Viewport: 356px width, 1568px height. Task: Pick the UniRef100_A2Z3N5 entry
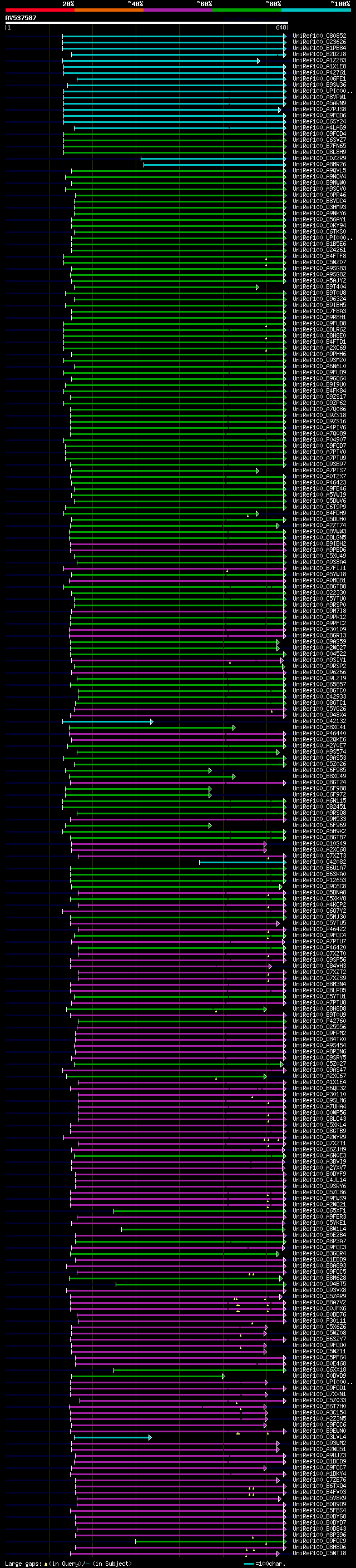pos(319,1419)
